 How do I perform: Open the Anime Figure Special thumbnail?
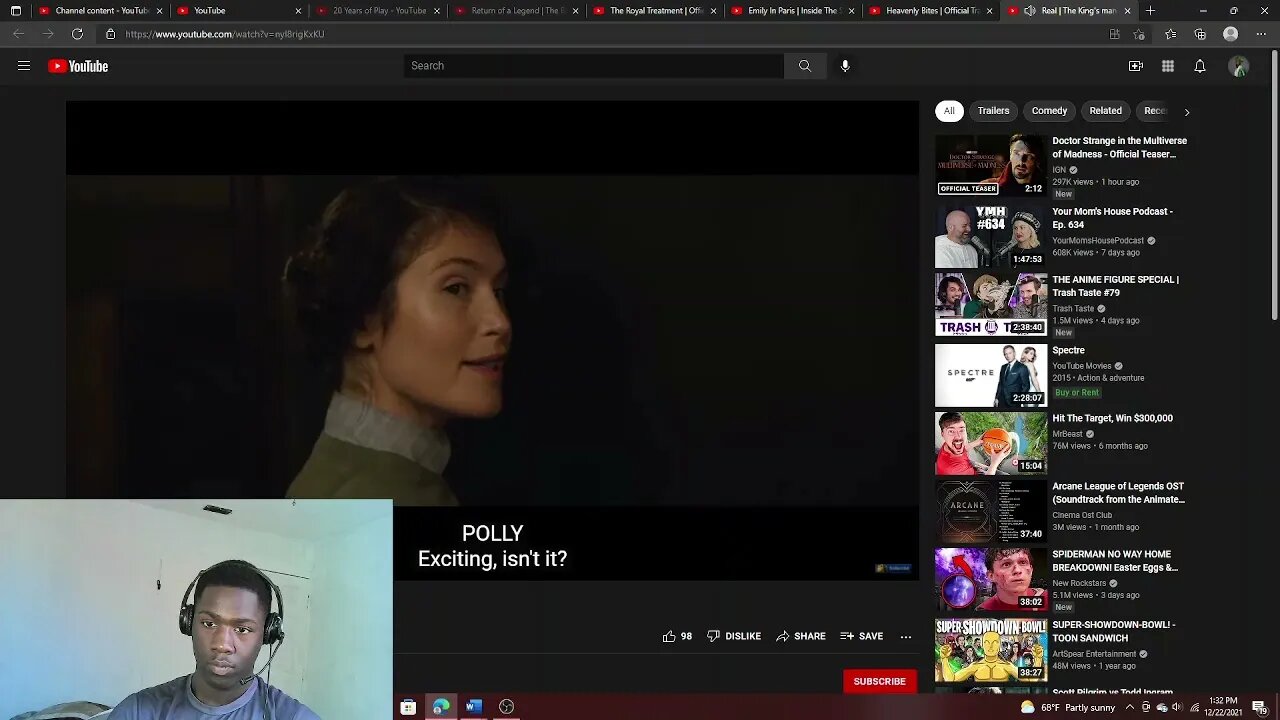[x=991, y=305]
